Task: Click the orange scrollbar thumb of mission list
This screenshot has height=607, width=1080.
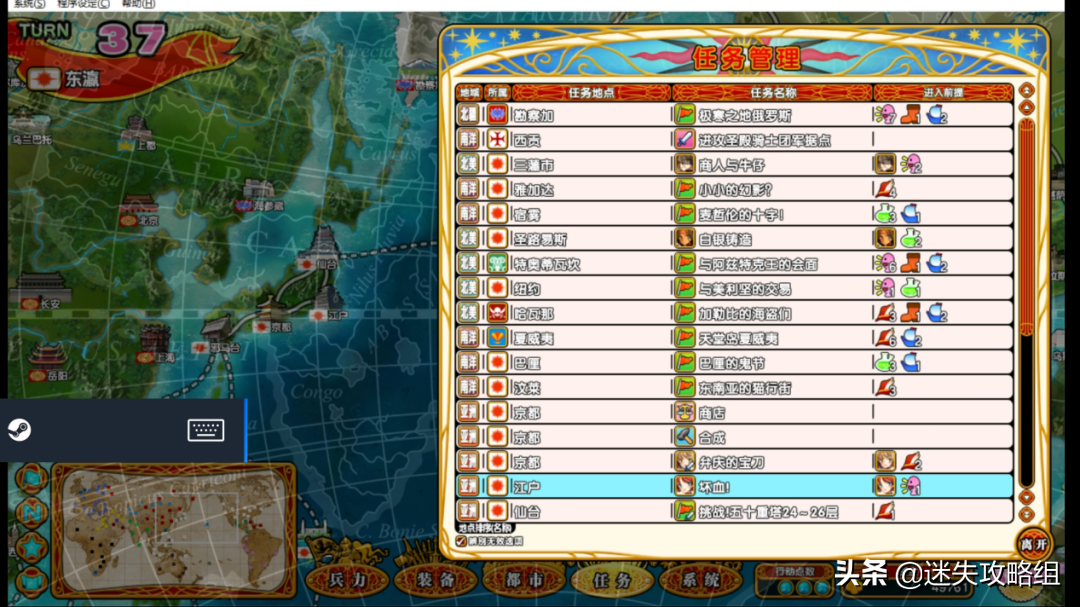Action: click(x=1026, y=227)
